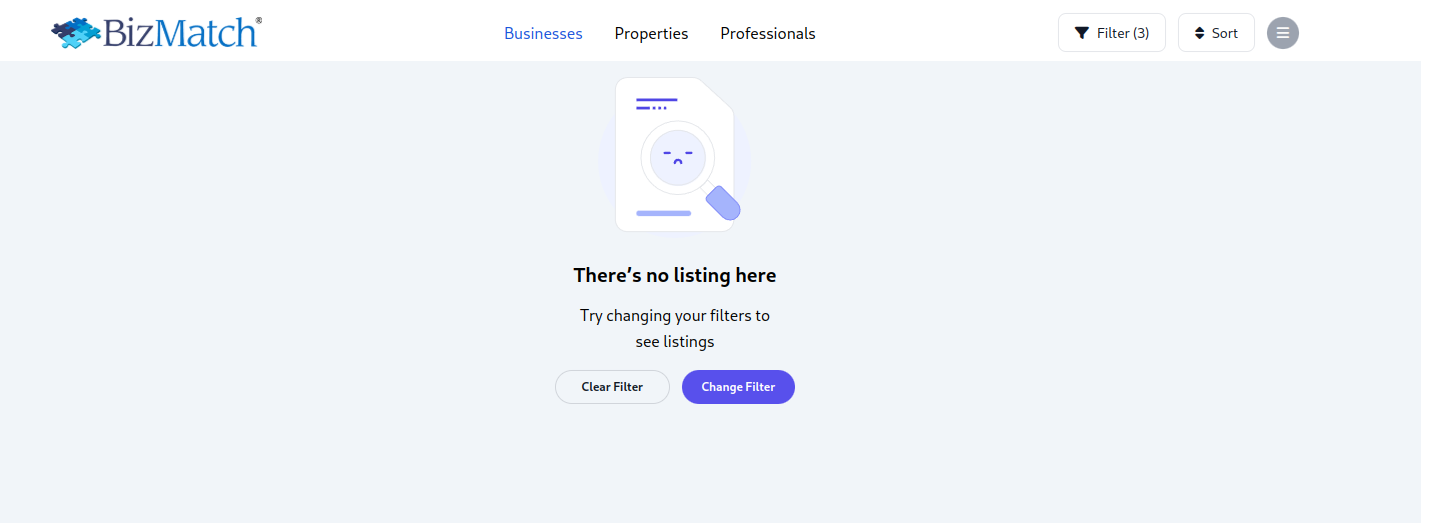
Task: Click the "There's no listing here" heading
Action: pyautogui.click(x=675, y=275)
